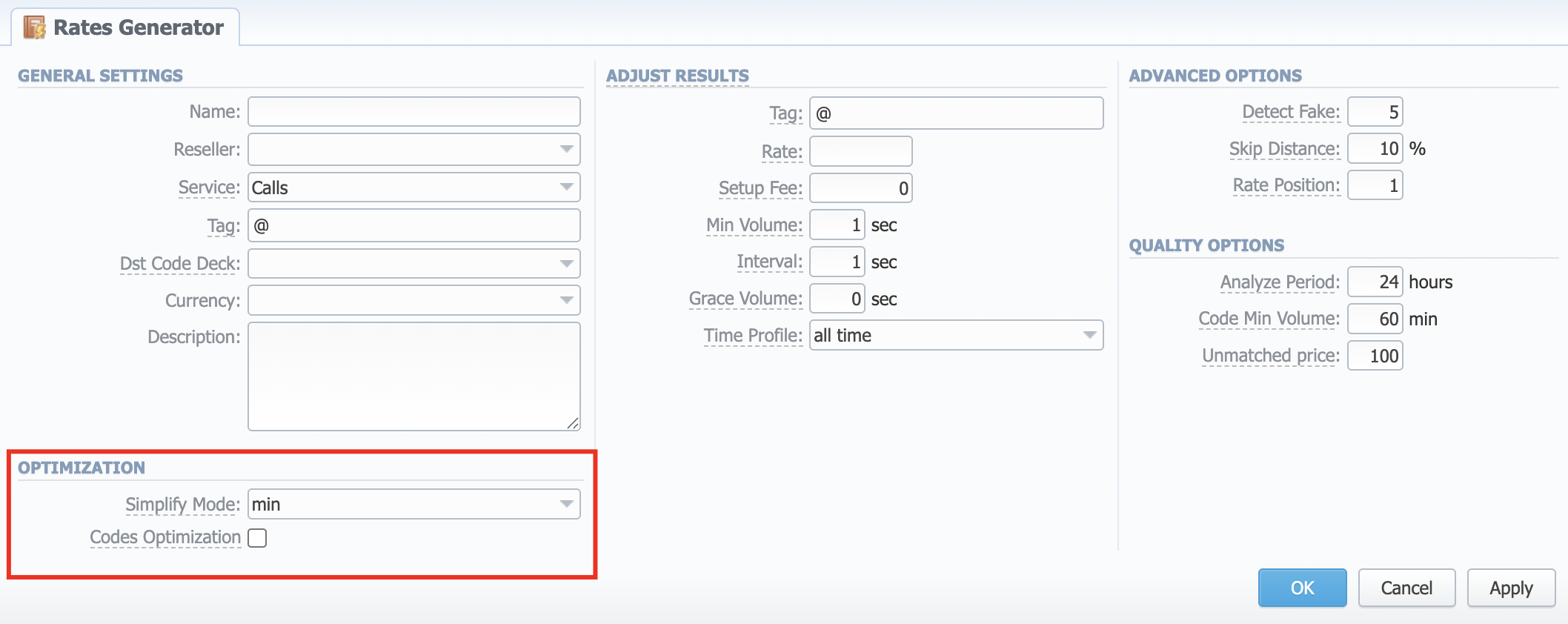This screenshot has height=624, width=1568.
Task: Click the Analyze Period label
Action: point(1280,282)
